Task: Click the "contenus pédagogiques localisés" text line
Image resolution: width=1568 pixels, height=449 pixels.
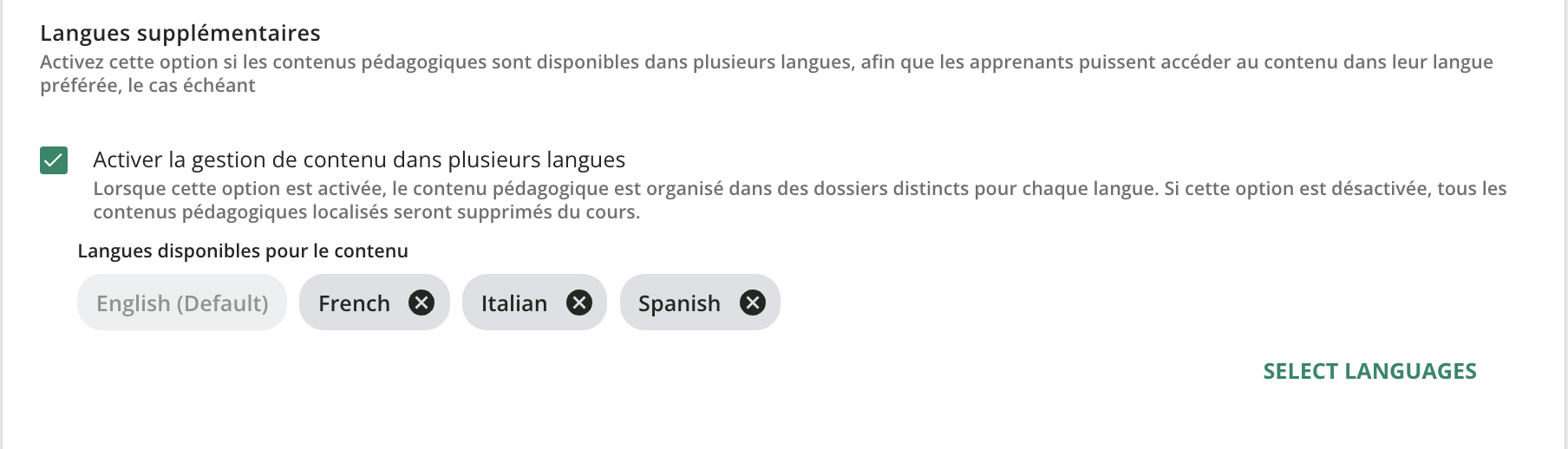Action: coord(366,212)
